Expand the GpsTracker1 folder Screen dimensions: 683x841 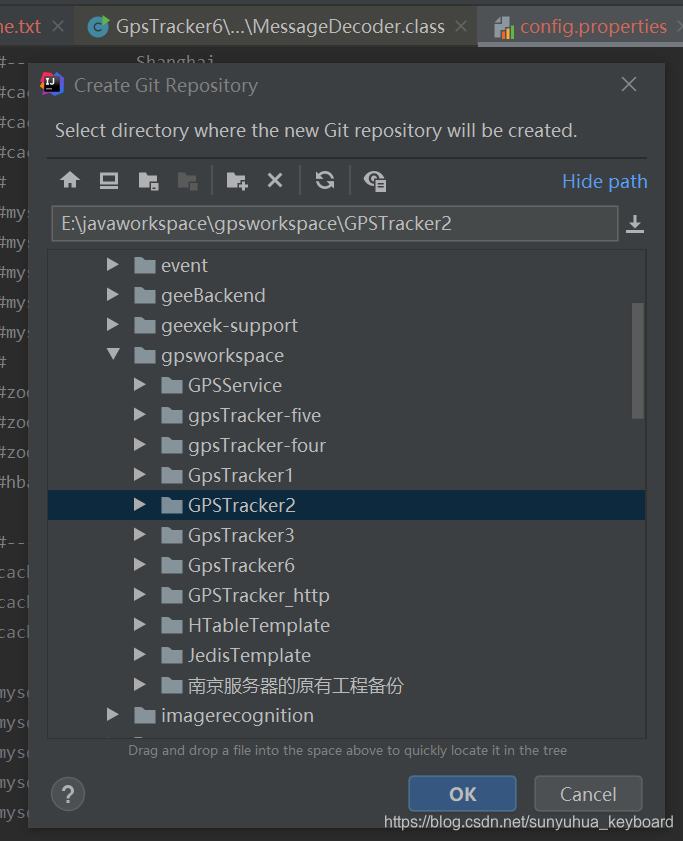pos(139,475)
